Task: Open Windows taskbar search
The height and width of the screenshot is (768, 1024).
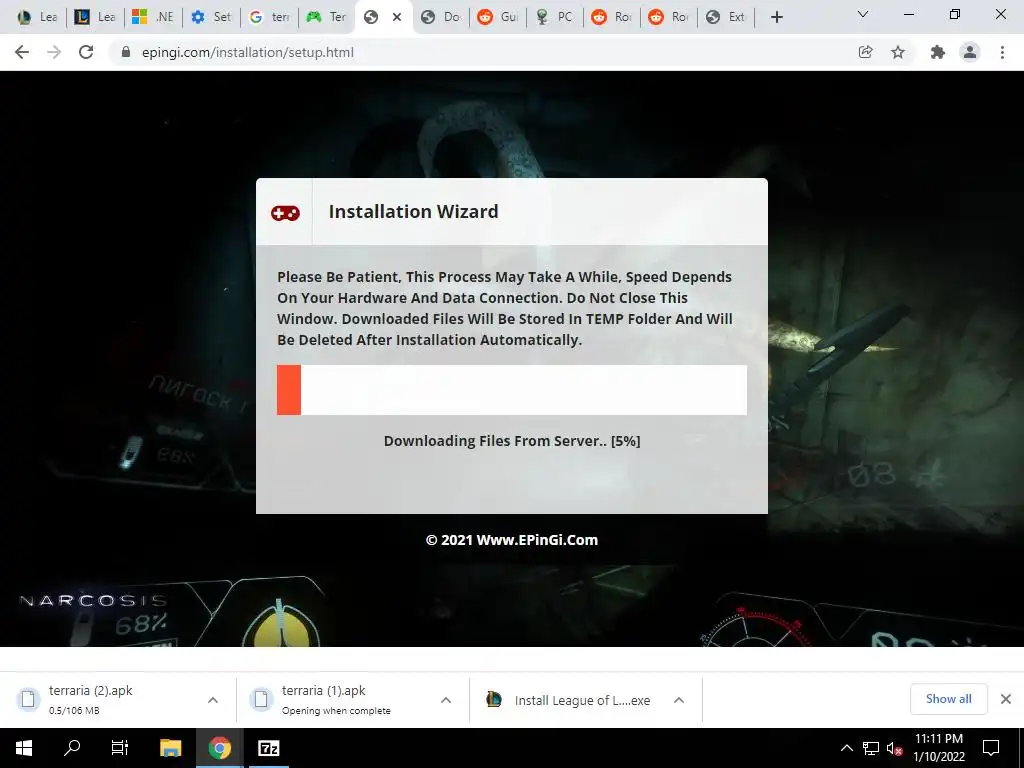Action: 72,748
